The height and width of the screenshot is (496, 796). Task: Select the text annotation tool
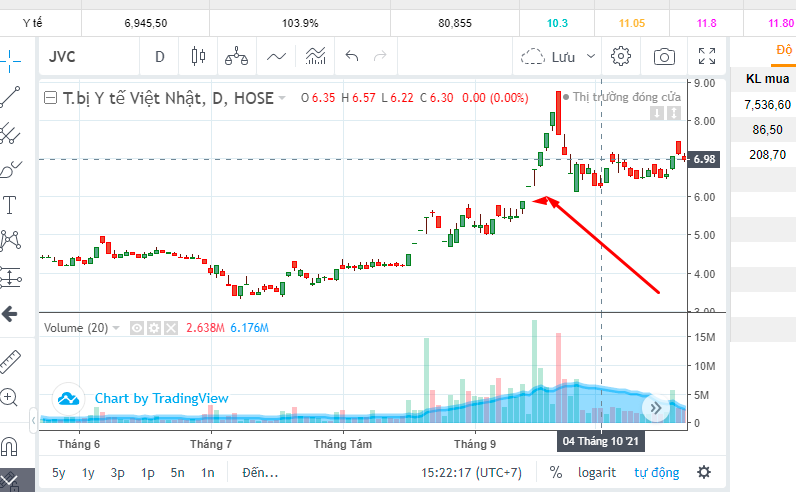coord(10,205)
